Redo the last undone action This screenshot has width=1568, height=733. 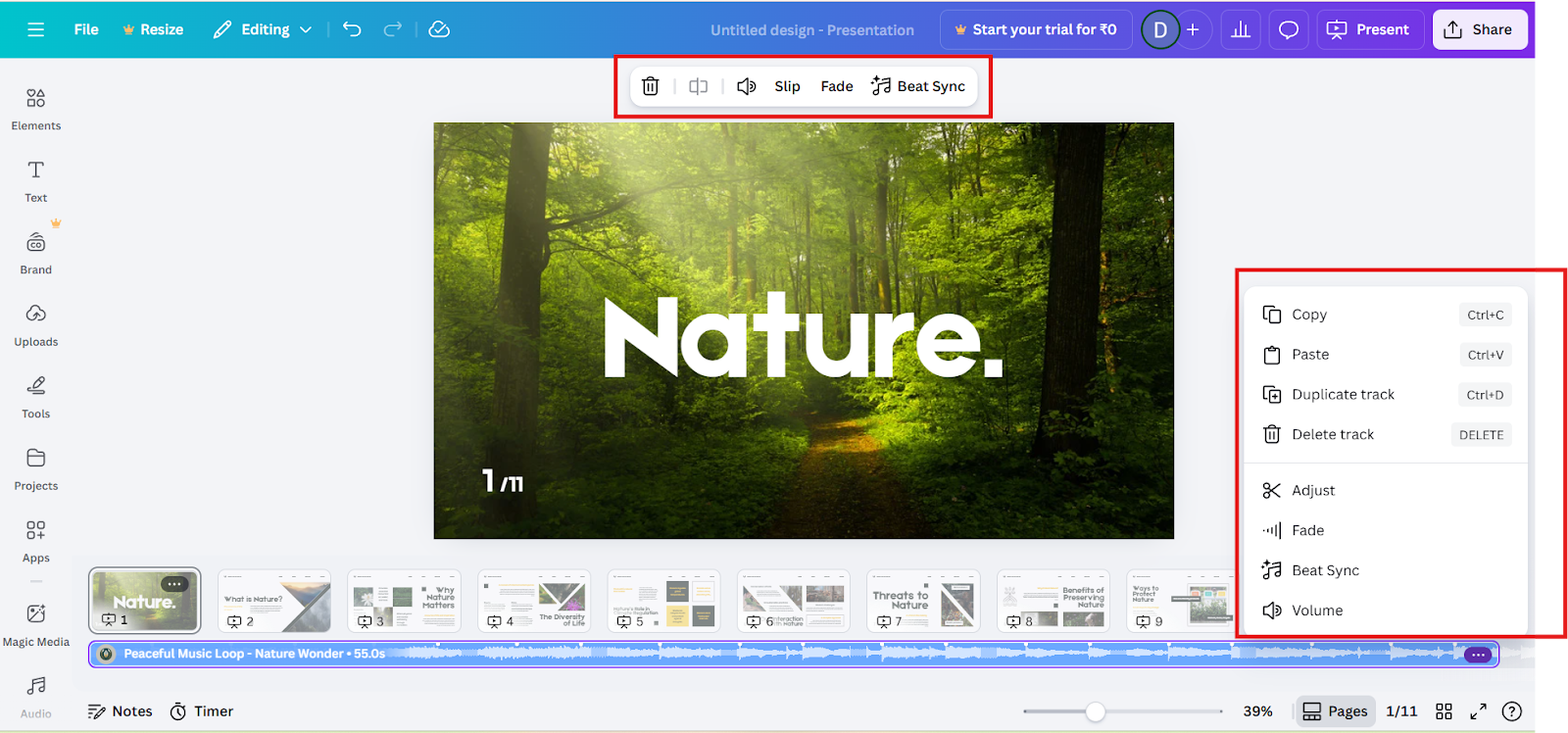point(393,29)
